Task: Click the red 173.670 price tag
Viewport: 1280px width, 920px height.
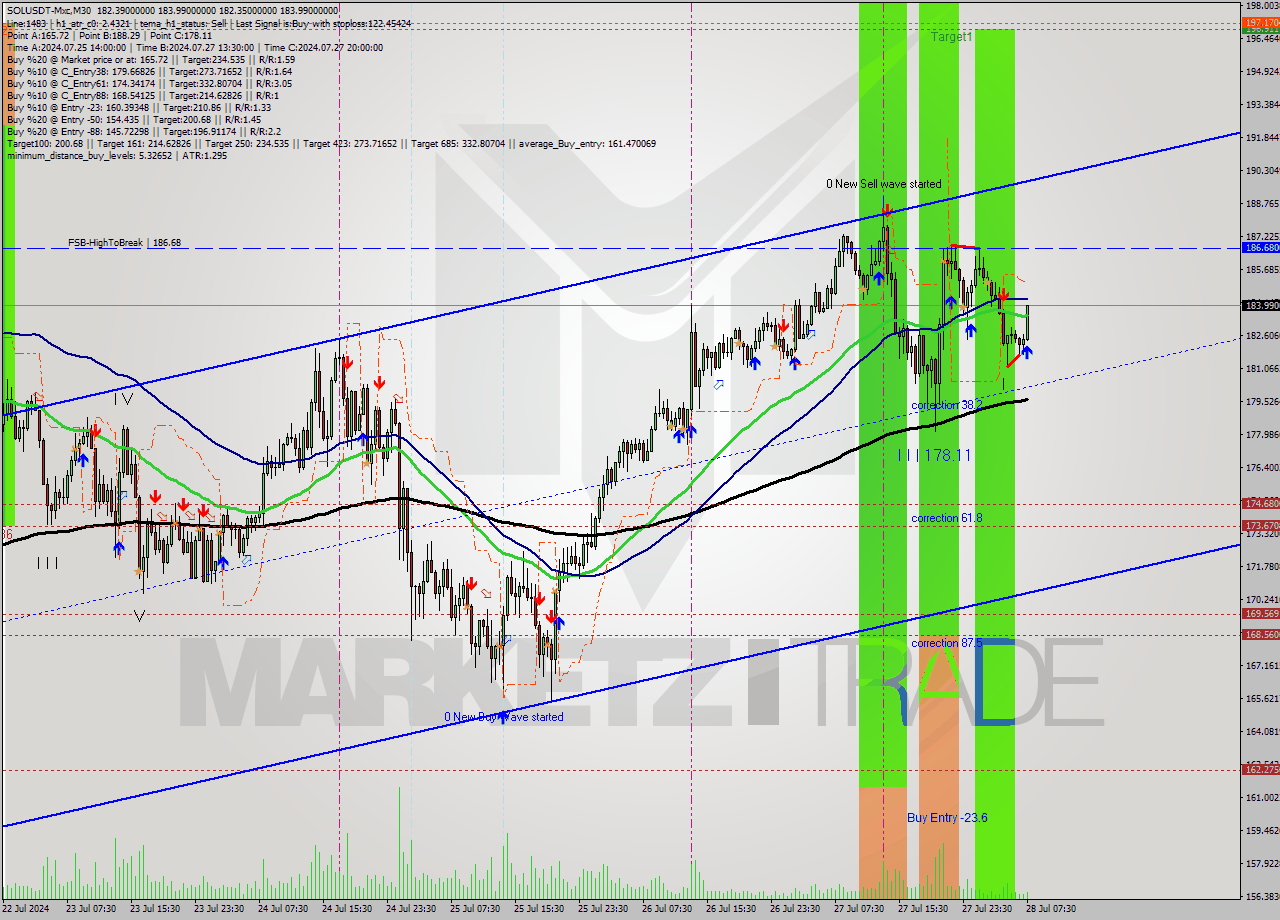Action: pyautogui.click(x=1260, y=525)
